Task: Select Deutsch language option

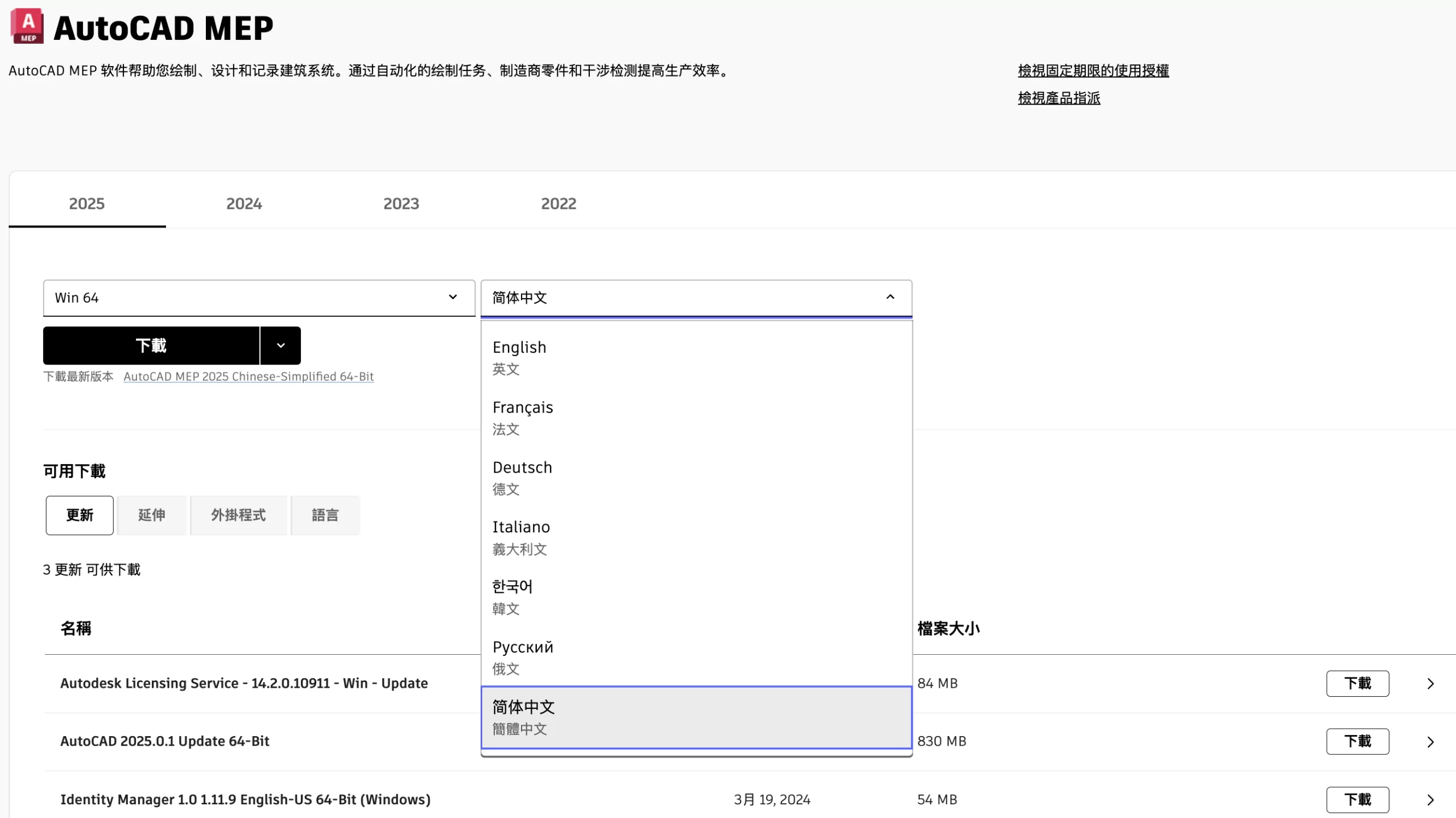Action: [x=696, y=477]
